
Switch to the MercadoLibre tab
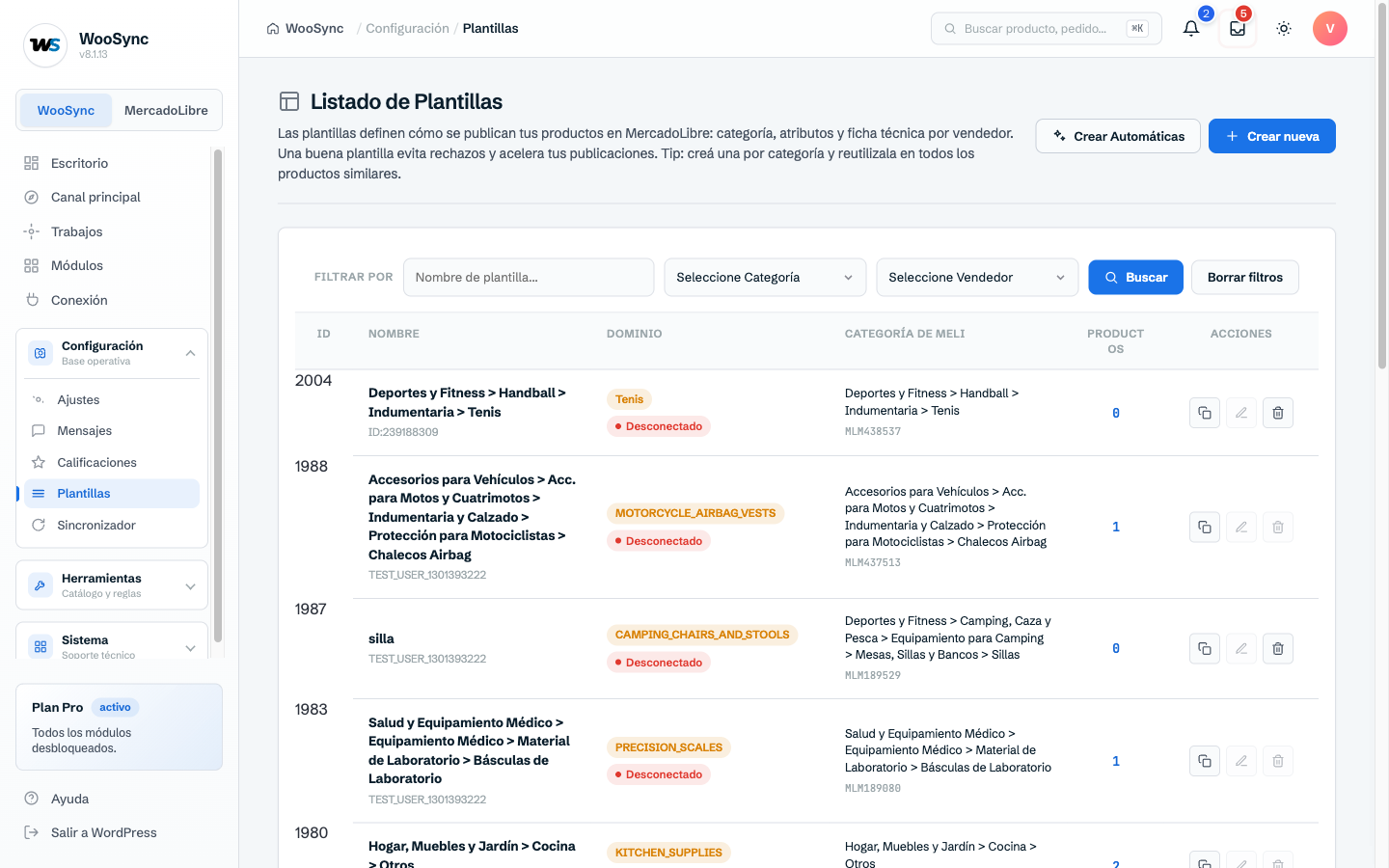pos(166,110)
